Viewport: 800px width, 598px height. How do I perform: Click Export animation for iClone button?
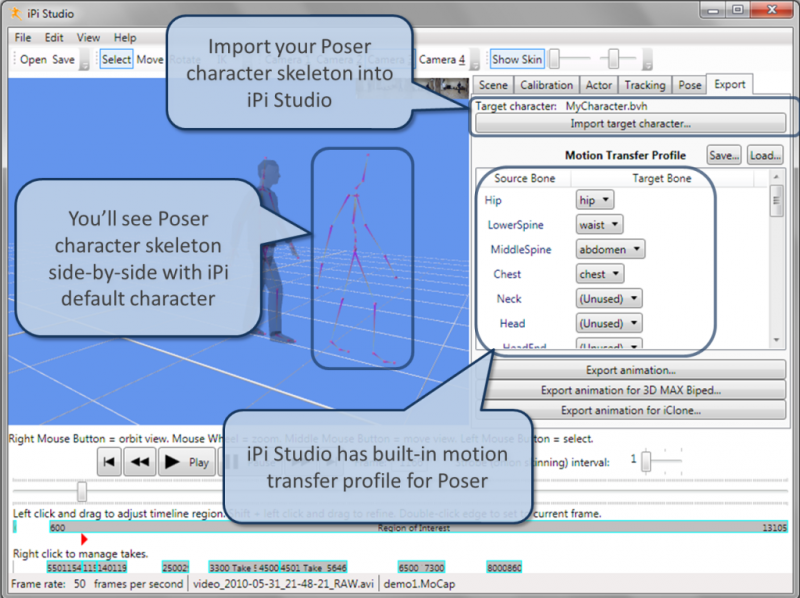631,410
